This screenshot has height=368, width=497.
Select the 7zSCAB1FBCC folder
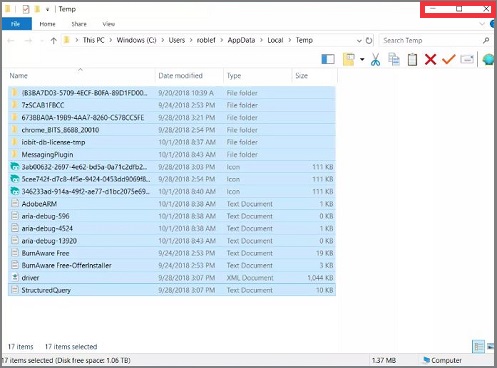(172, 105)
